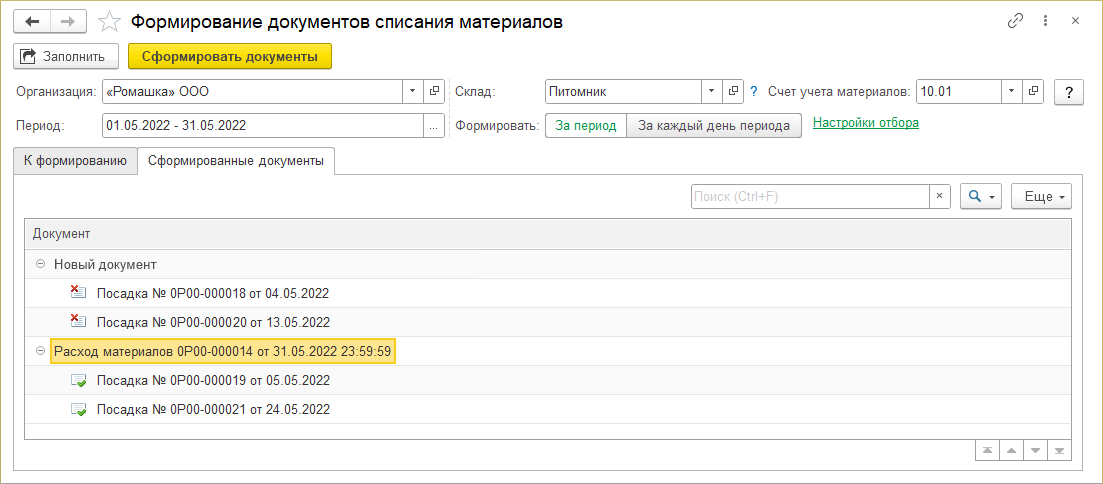The width and height of the screenshot is (1103, 484).
Task: Open the "Еще" actions menu
Action: click(x=1041, y=197)
